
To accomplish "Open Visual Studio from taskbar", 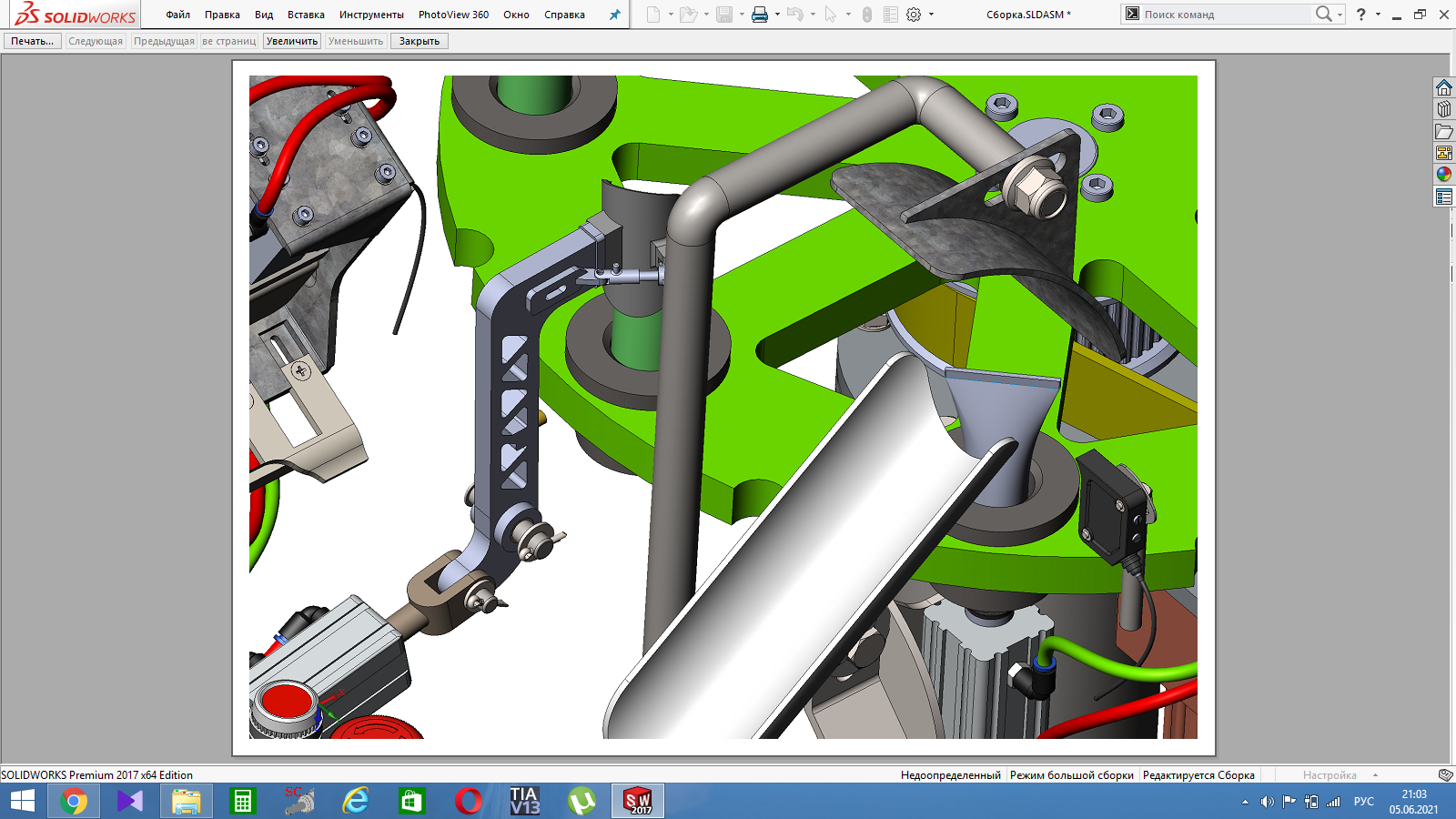I will pyautogui.click(x=130, y=801).
